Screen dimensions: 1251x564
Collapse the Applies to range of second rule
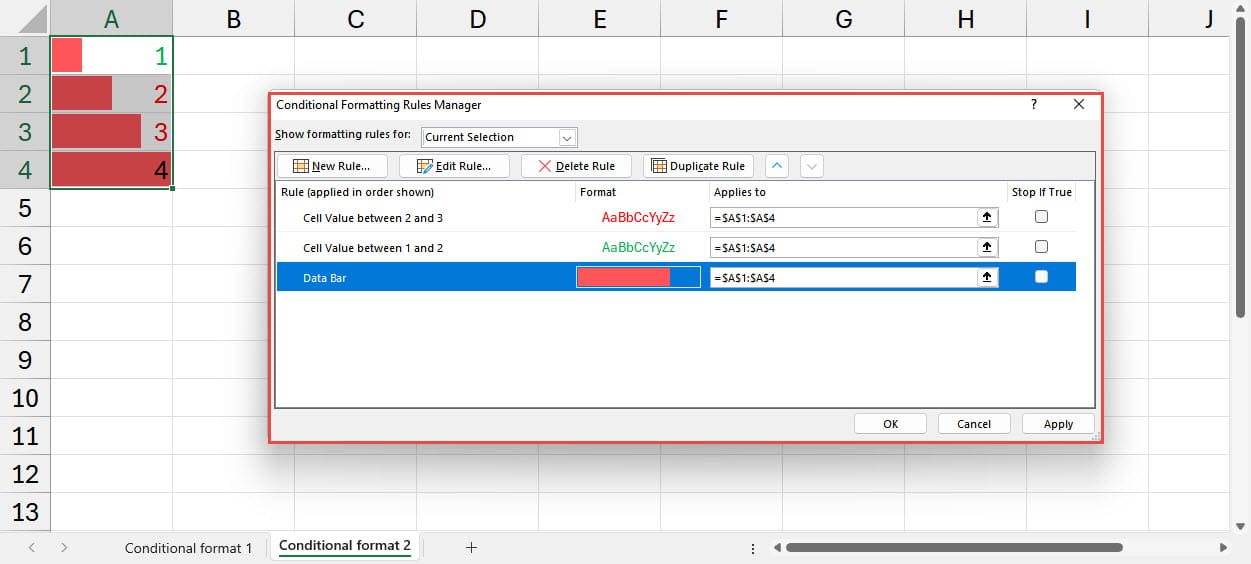(x=987, y=247)
